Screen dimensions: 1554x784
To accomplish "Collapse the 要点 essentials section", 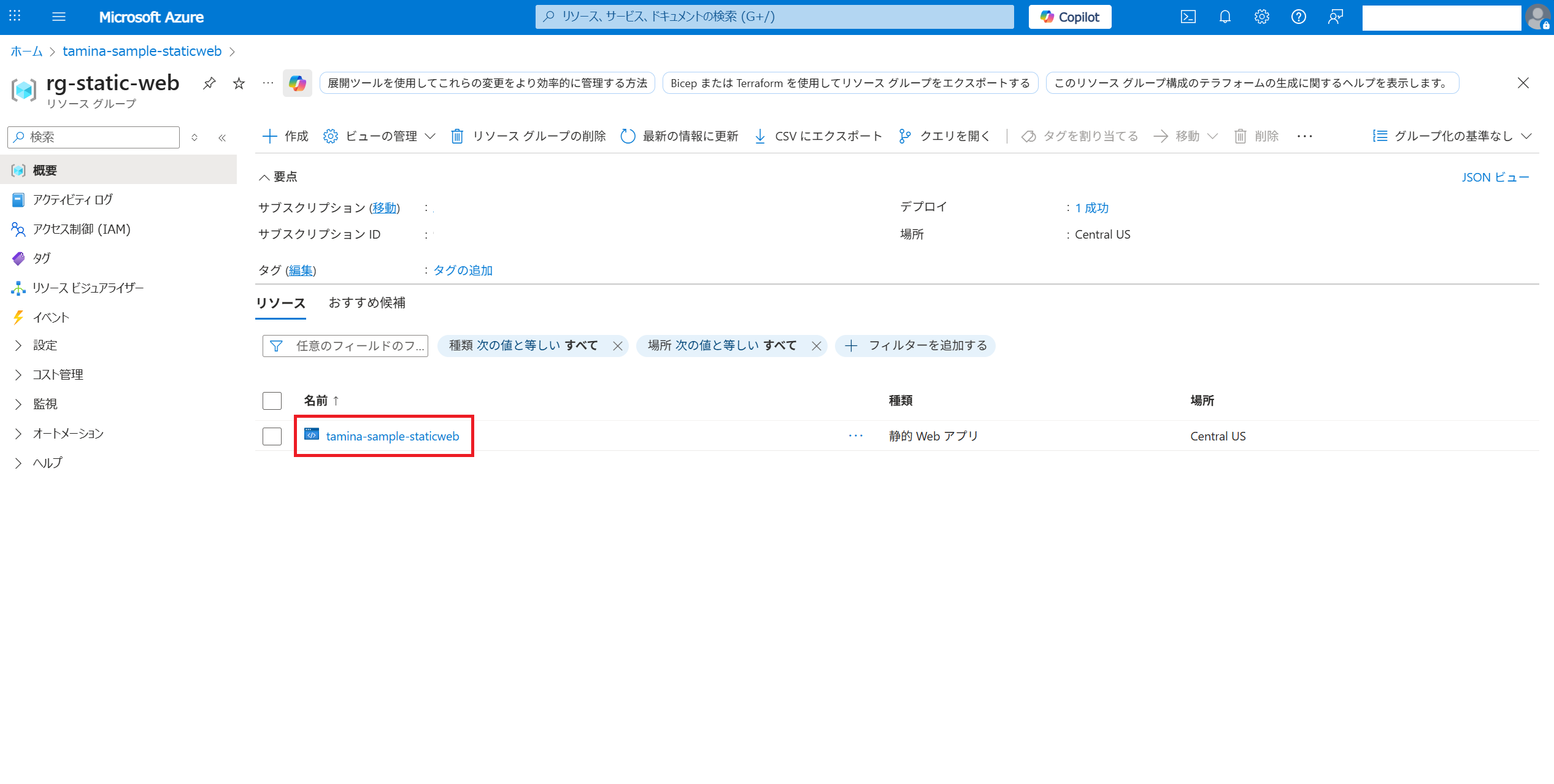I will click(264, 177).
